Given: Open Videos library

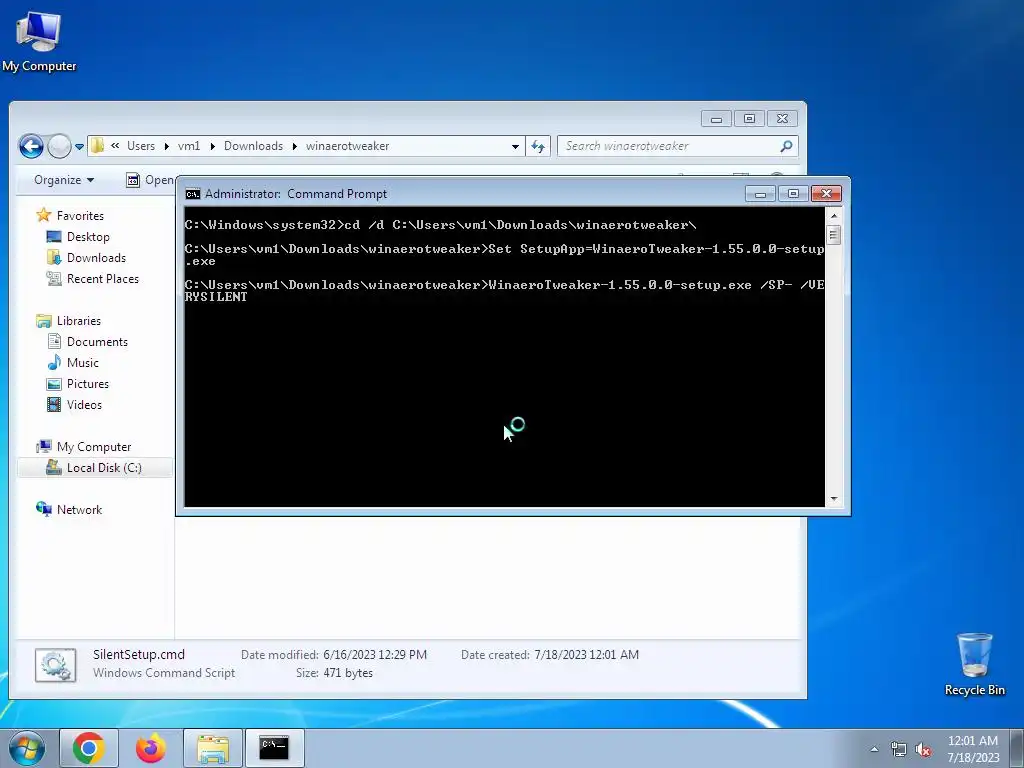Looking at the screenshot, I should pos(84,404).
